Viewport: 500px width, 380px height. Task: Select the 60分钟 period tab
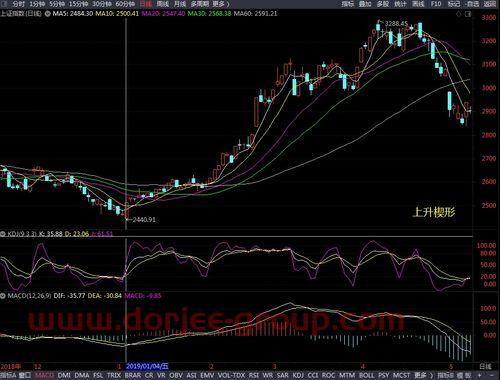pos(125,4)
